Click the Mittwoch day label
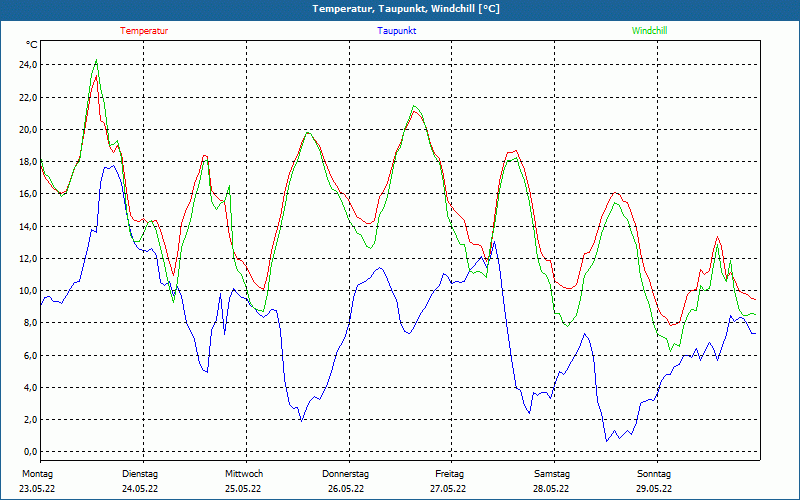The image size is (800, 500). [x=244, y=474]
